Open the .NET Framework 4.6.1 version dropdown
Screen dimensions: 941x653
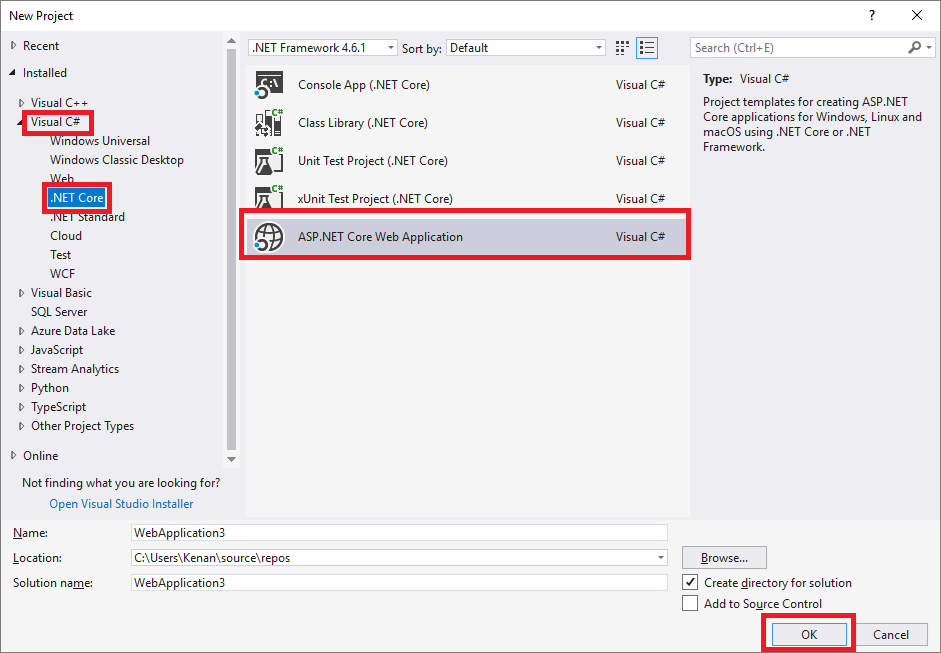pyautogui.click(x=323, y=48)
